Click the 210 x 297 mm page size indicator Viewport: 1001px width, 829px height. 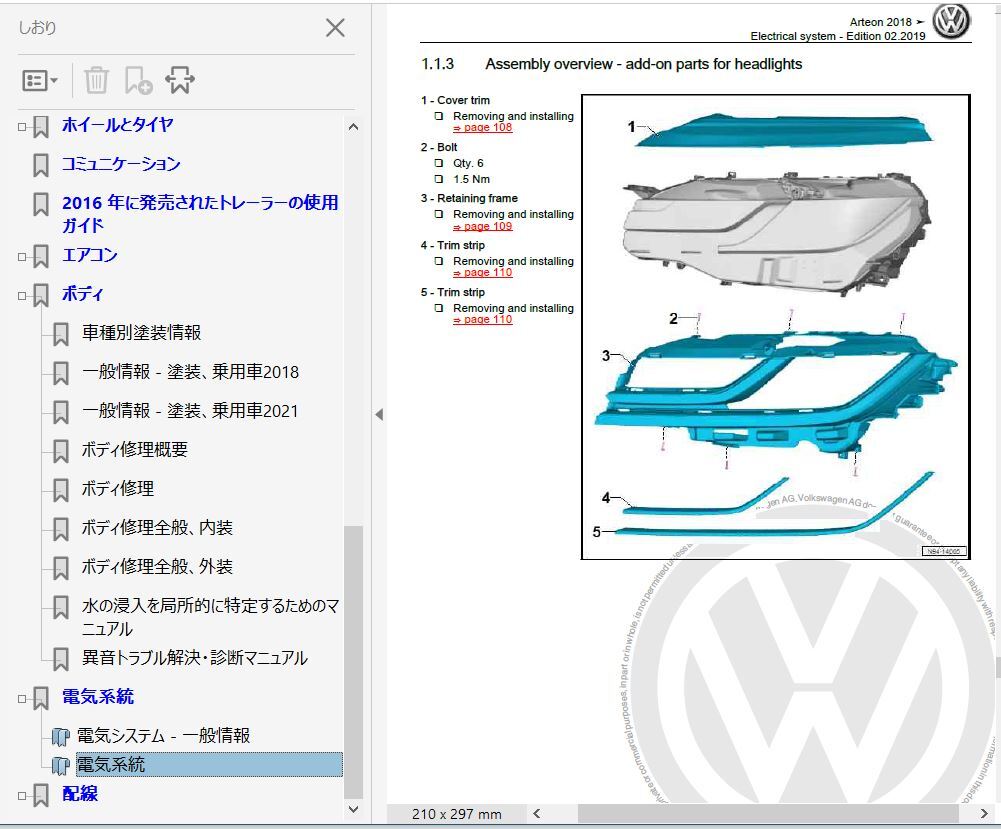point(457,814)
